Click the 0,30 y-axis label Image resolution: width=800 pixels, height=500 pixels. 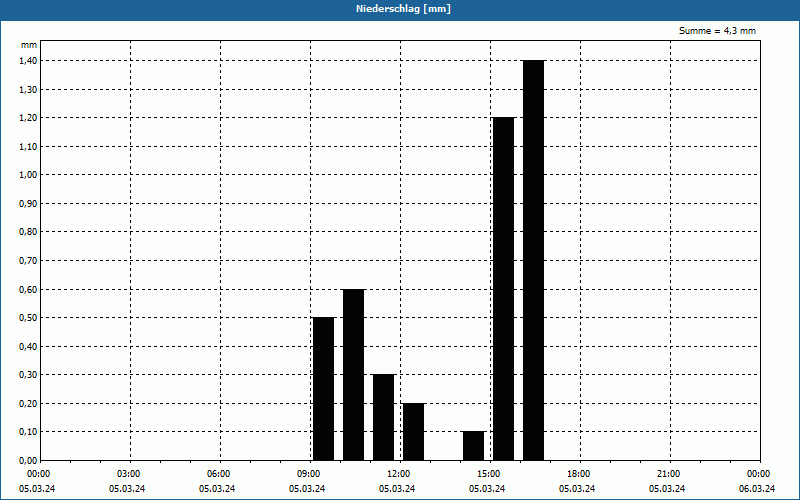[28, 375]
